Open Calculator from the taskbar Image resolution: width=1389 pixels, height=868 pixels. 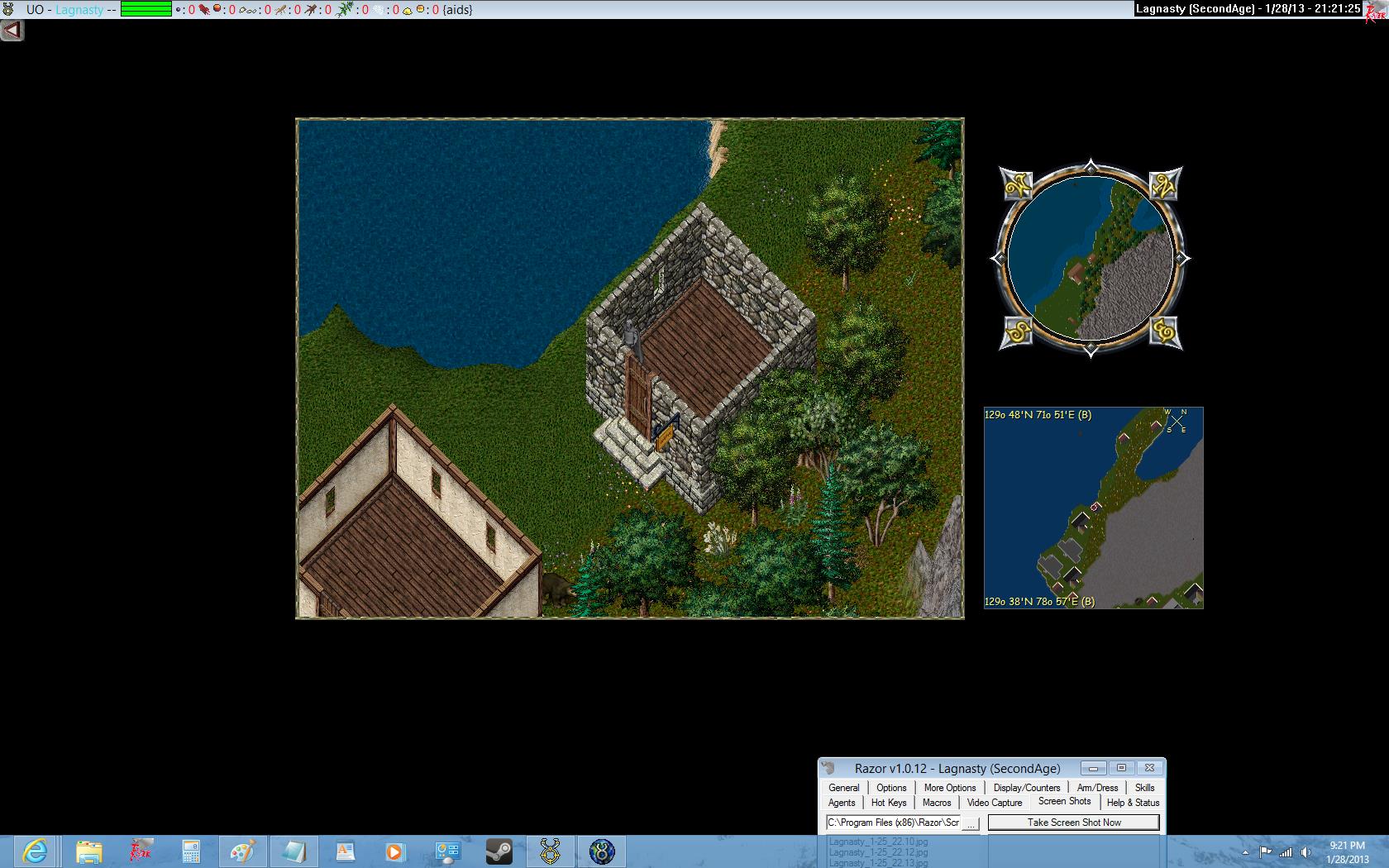click(191, 851)
